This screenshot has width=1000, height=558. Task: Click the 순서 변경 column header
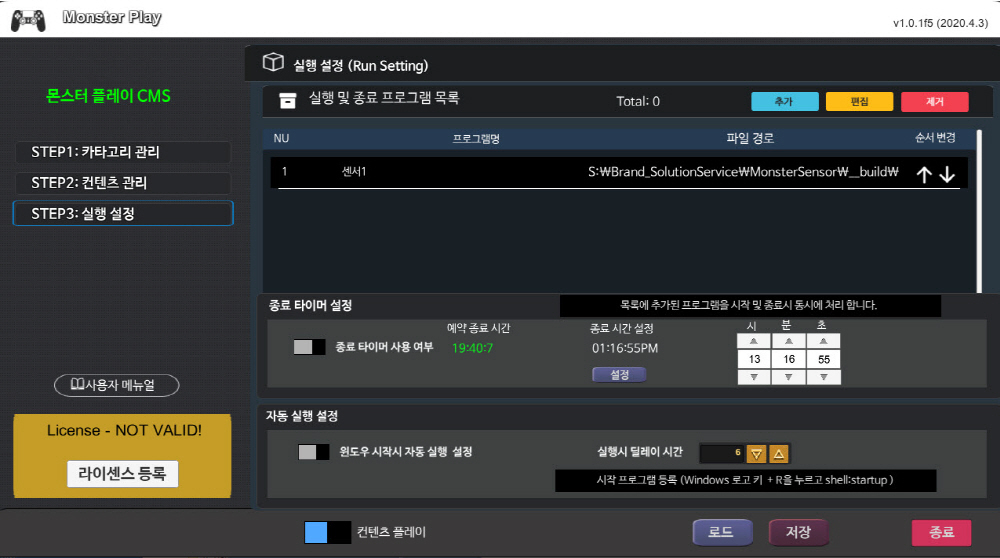(x=935, y=138)
